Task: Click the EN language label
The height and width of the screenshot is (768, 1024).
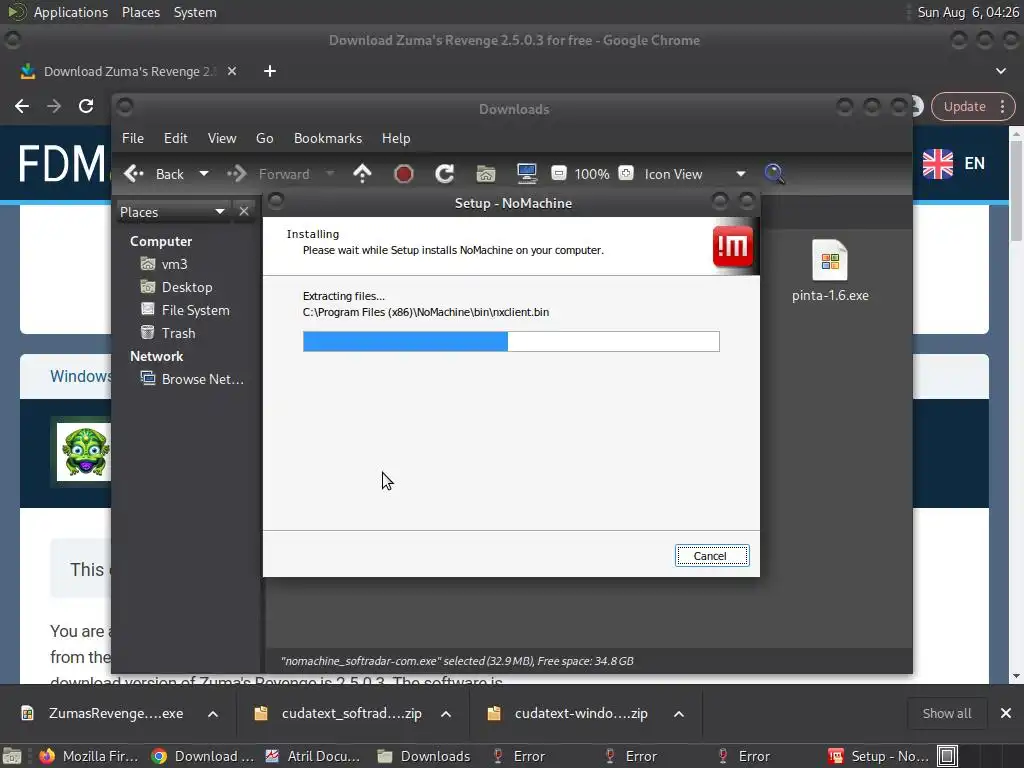Action: tap(974, 163)
